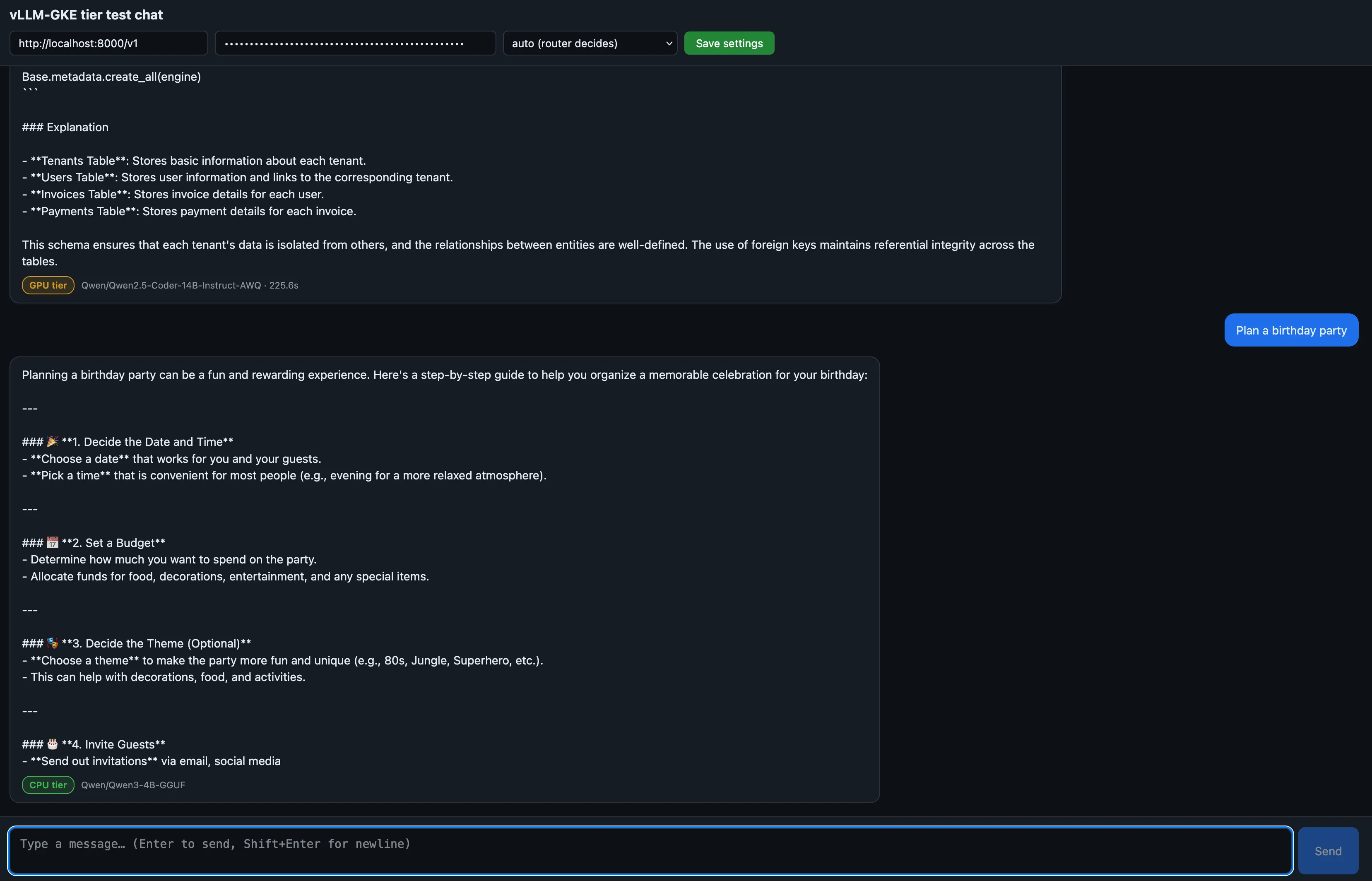Click the Base.metadata.create_all(engine) code line

pos(111,77)
